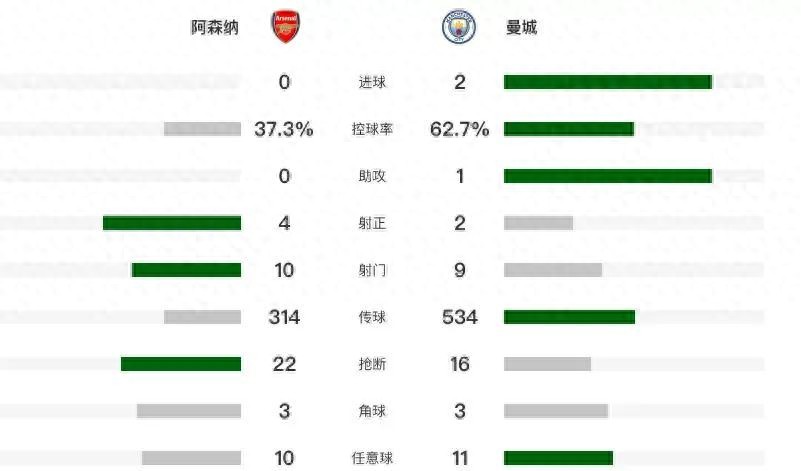The height and width of the screenshot is (471, 801).
Task: Click the 控球率 stat label
Action: pyautogui.click(x=372, y=129)
